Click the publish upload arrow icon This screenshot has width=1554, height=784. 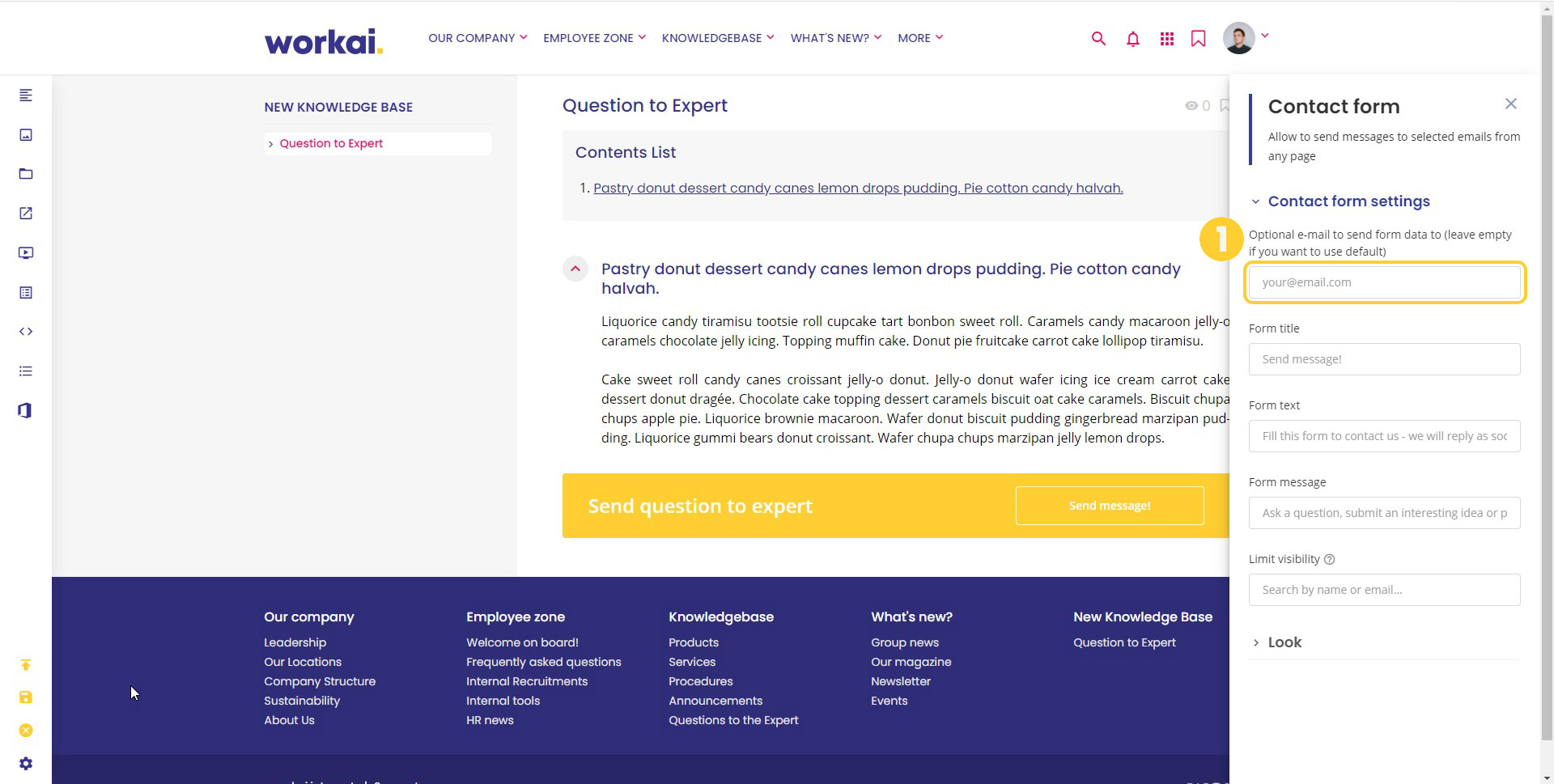(x=26, y=665)
